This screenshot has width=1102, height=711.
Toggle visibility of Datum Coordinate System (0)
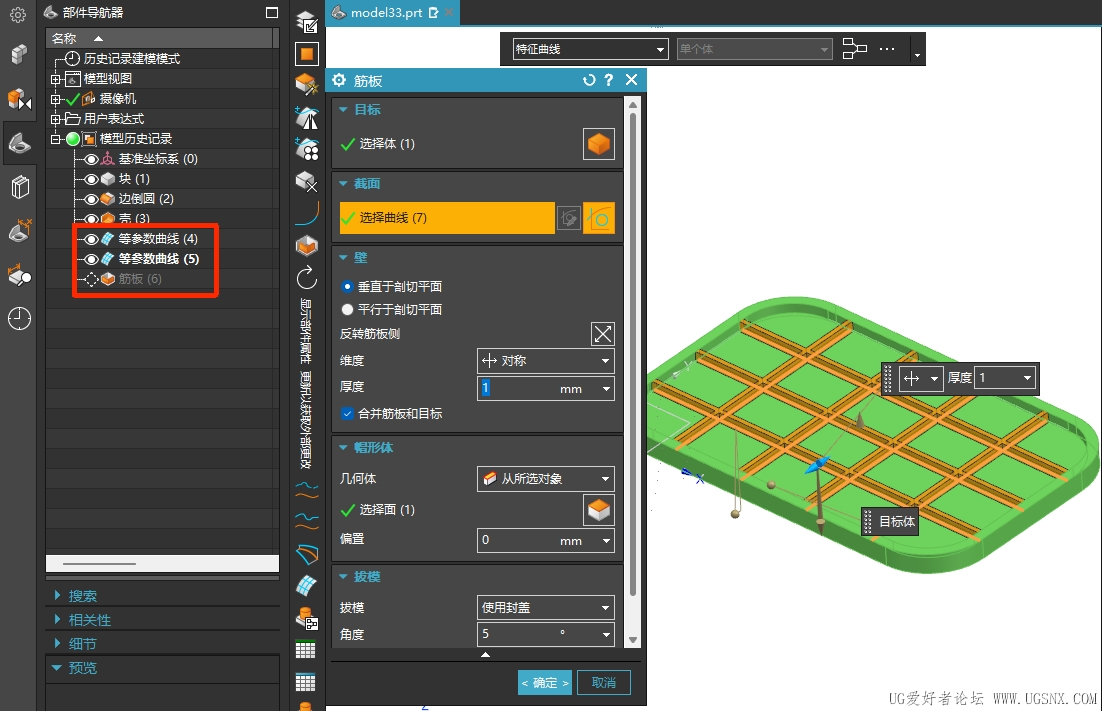tap(91, 159)
